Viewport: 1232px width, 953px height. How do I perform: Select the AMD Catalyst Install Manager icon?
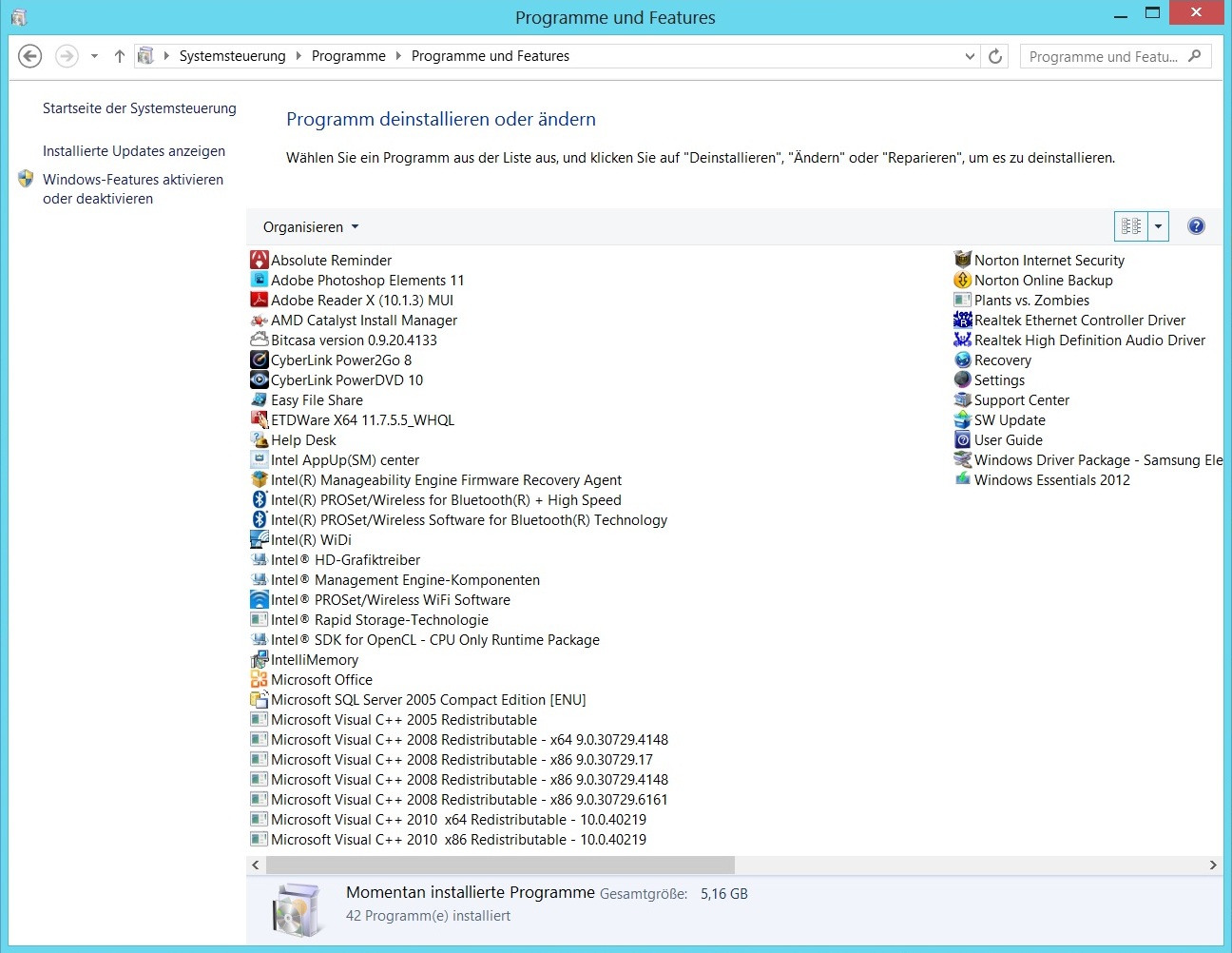point(260,320)
